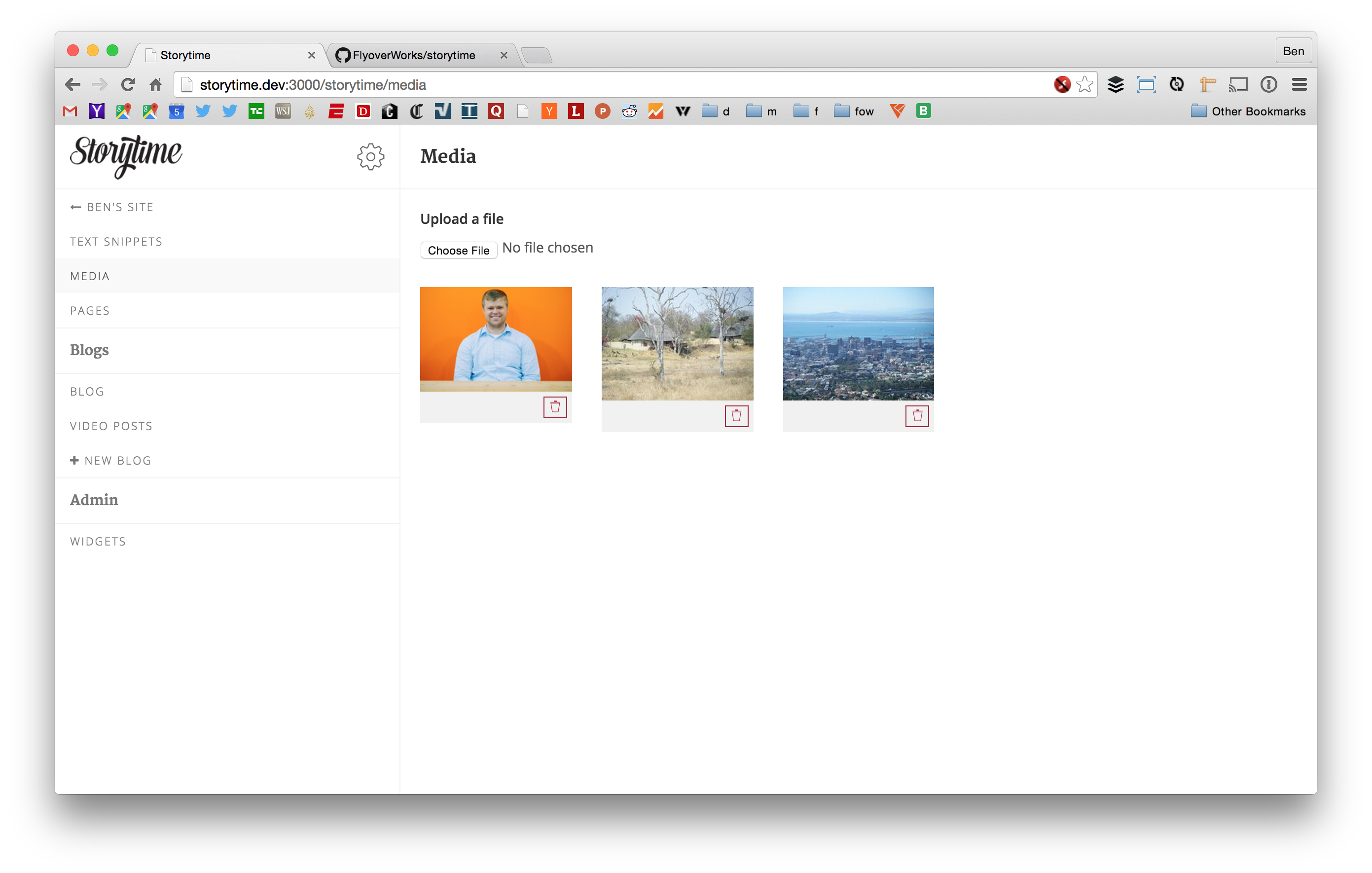Delete the orange portrait image
The width and height of the screenshot is (1372, 873).
click(554, 407)
